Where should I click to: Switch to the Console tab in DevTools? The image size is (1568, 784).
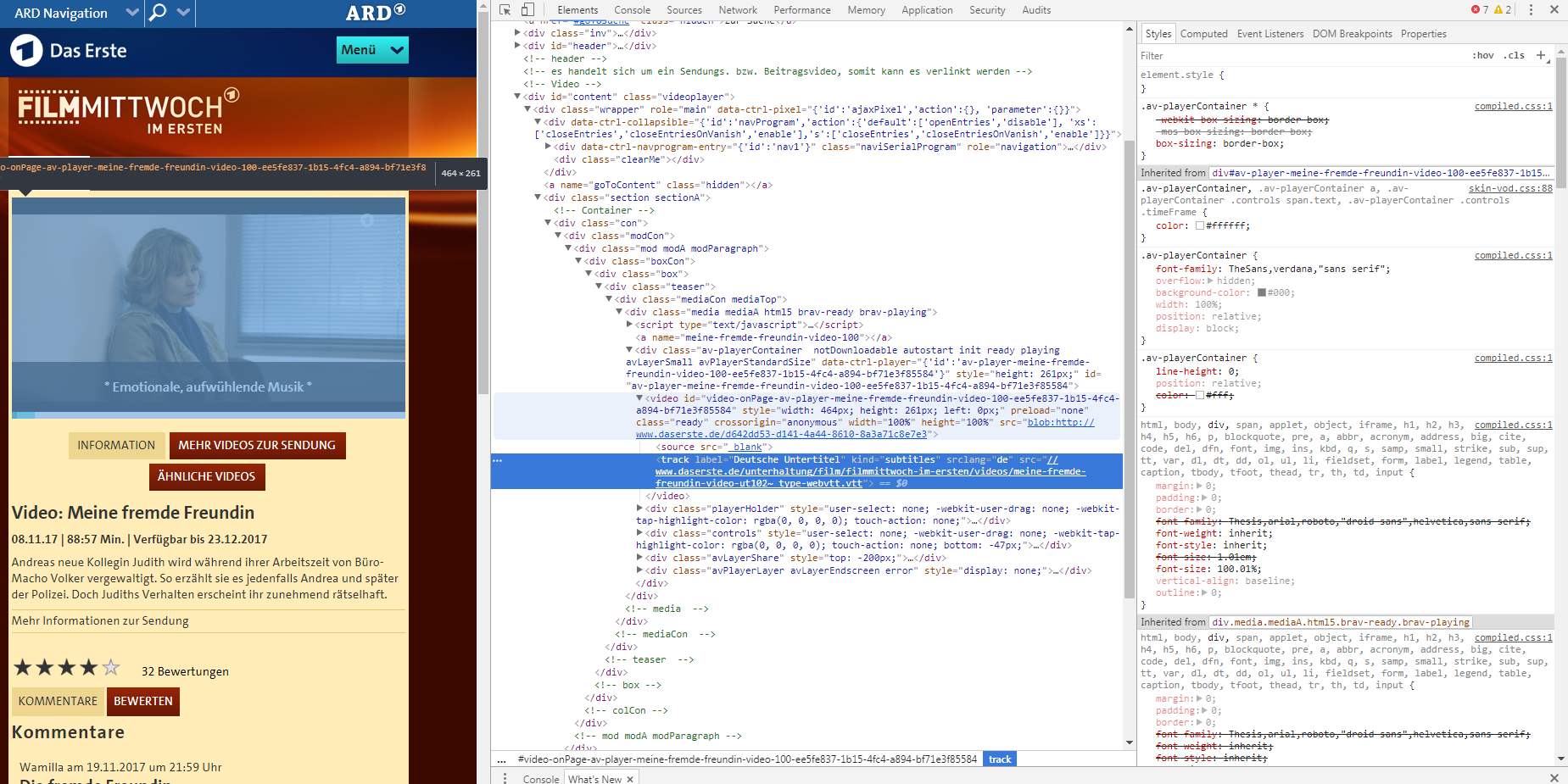[x=632, y=10]
